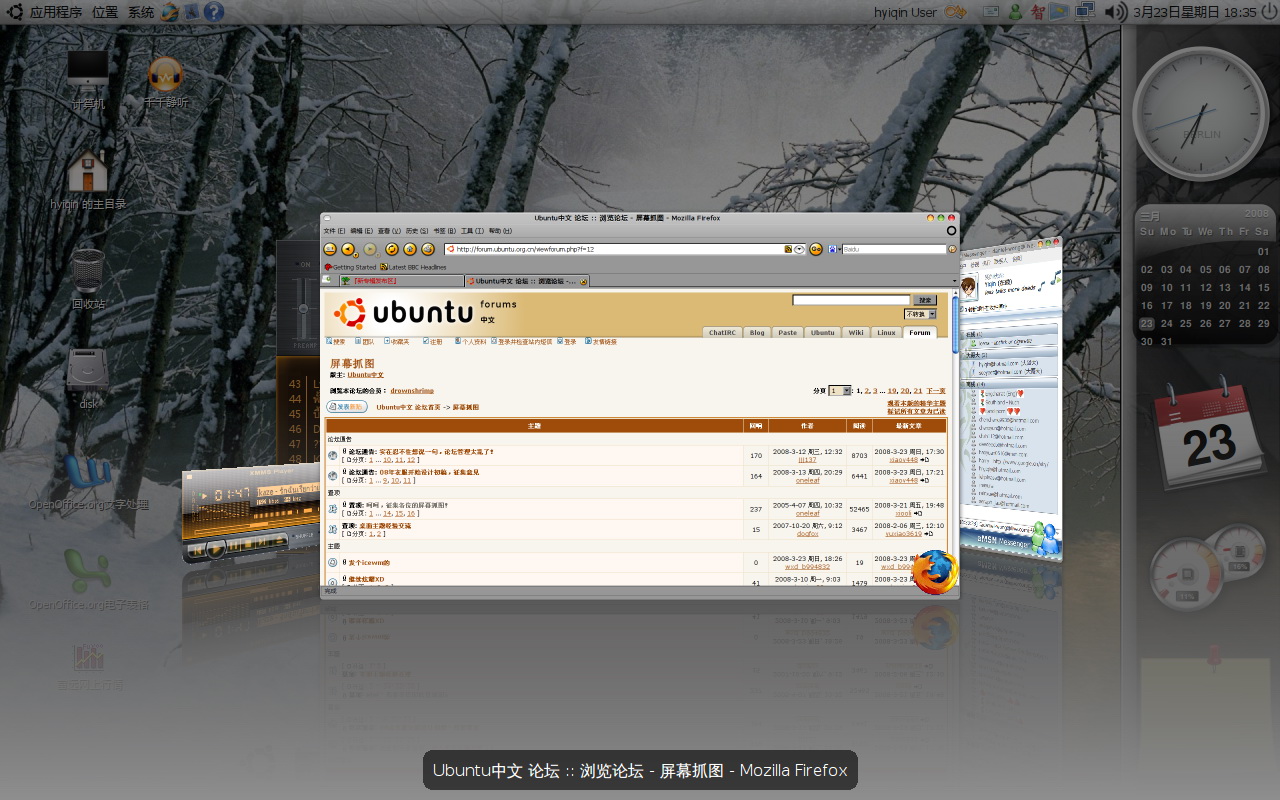Viewport: 1280px width, 800px height.
Task: Click the 搜索 button beside forum search field
Action: tap(925, 300)
